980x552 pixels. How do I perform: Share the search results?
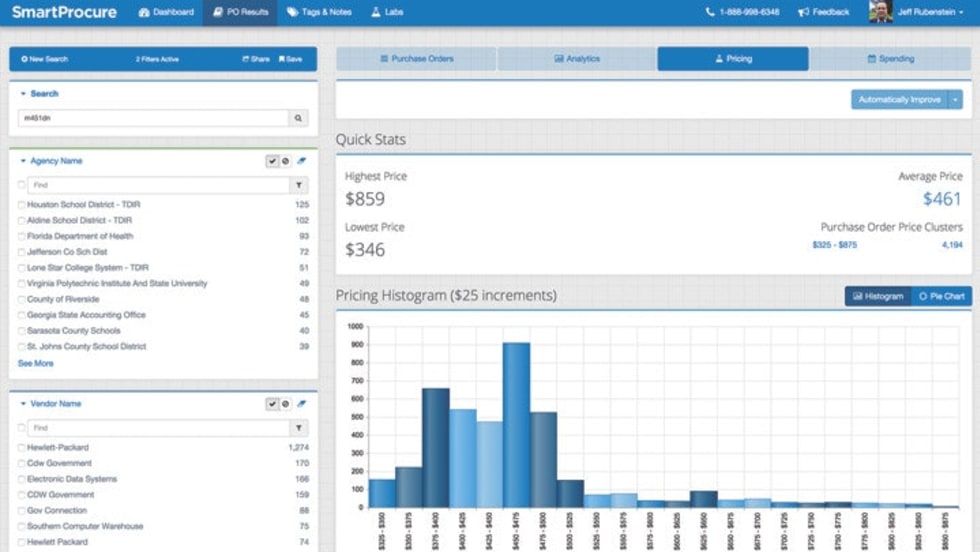tap(256, 59)
